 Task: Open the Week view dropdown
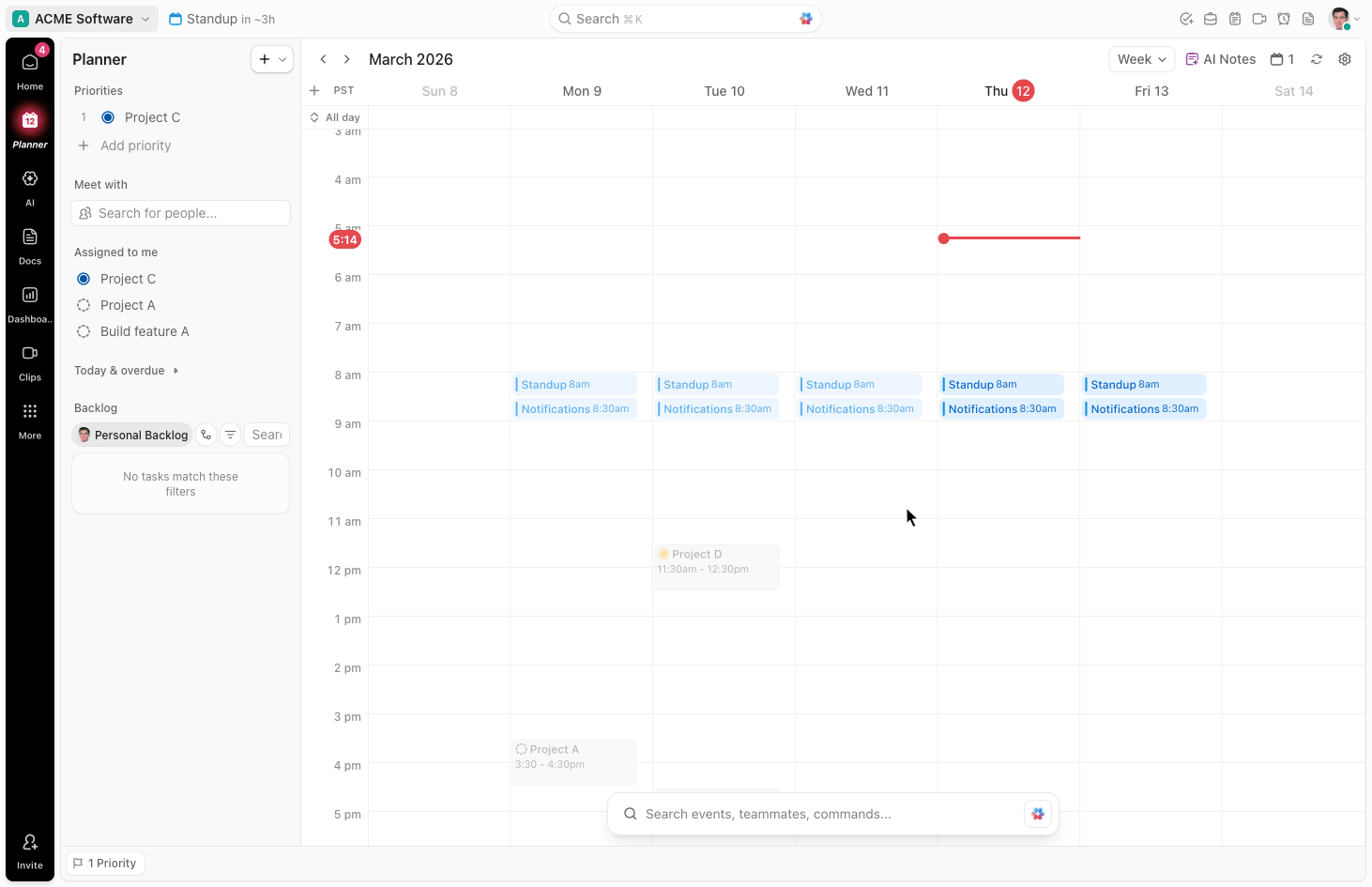click(1141, 58)
